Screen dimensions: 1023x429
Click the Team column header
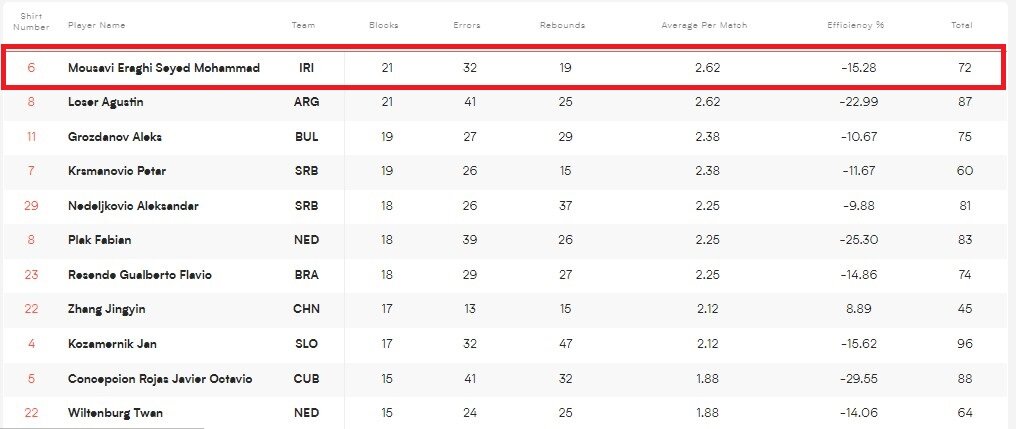tap(303, 25)
